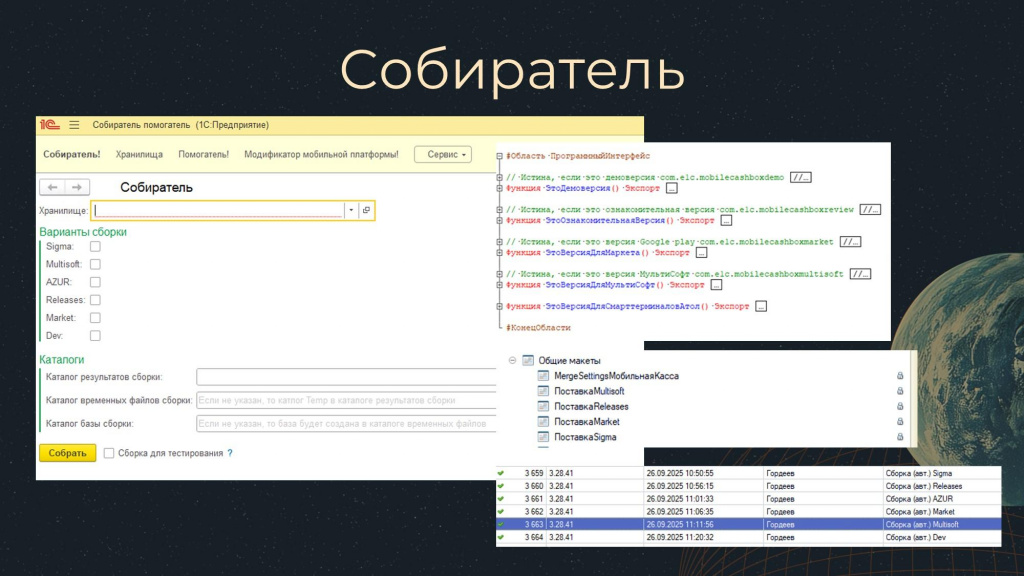Select MergeSettingsМобильнаяКасса tree item
The height and width of the screenshot is (576, 1024).
pyautogui.click(x=616, y=376)
